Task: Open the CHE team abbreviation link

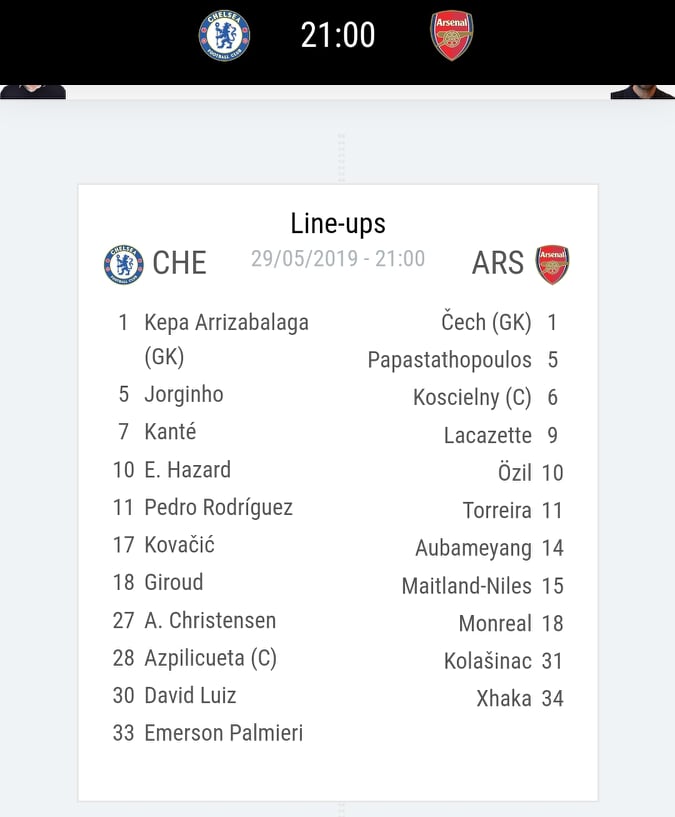Action: pos(179,263)
